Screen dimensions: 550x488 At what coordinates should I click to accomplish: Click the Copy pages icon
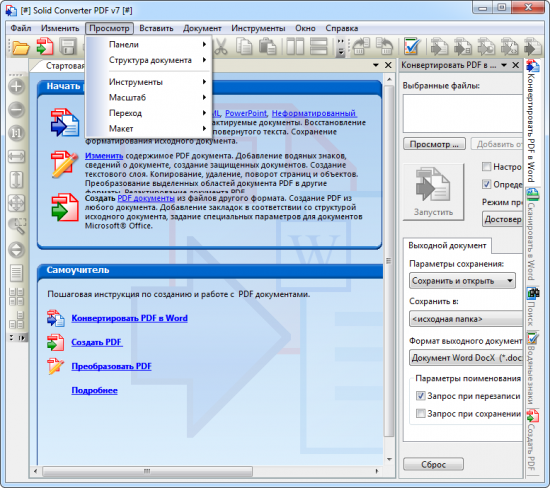(x=243, y=47)
